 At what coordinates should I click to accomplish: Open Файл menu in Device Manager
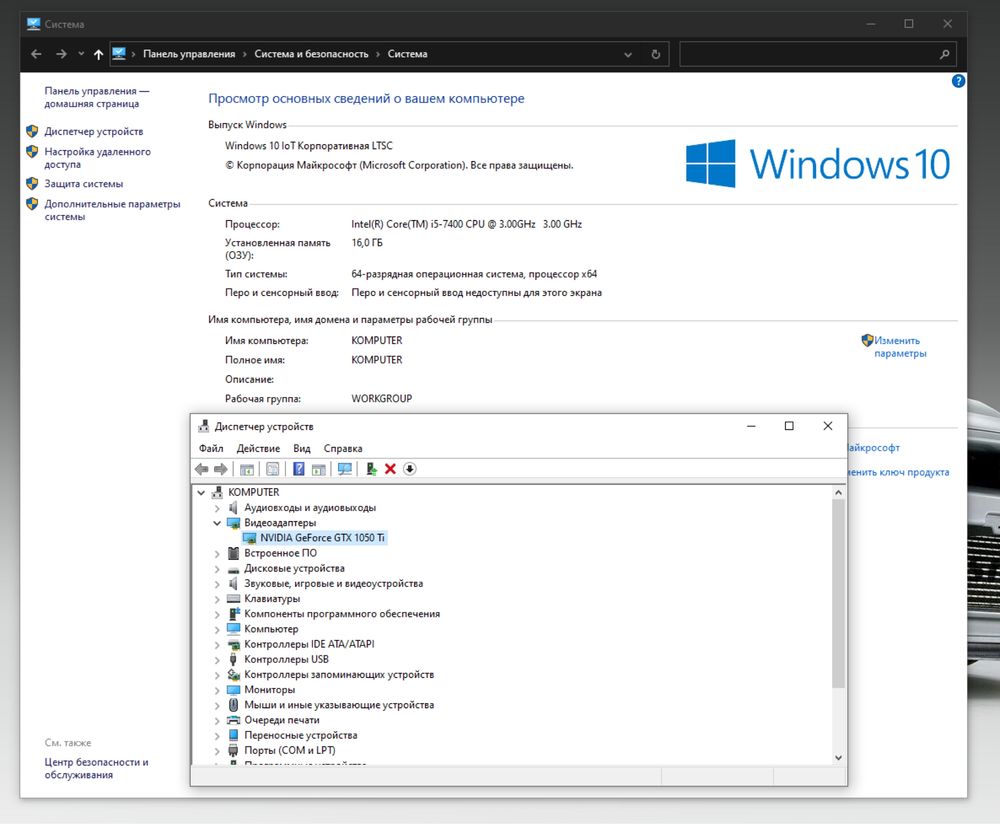(211, 448)
